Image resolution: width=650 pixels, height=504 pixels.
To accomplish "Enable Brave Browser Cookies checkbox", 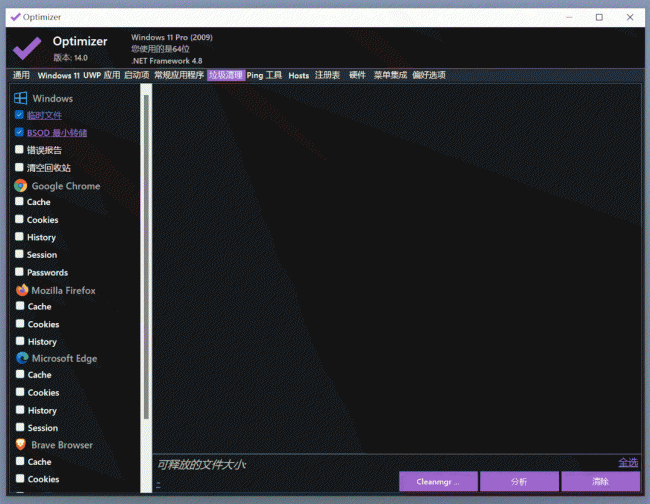I will 20,479.
